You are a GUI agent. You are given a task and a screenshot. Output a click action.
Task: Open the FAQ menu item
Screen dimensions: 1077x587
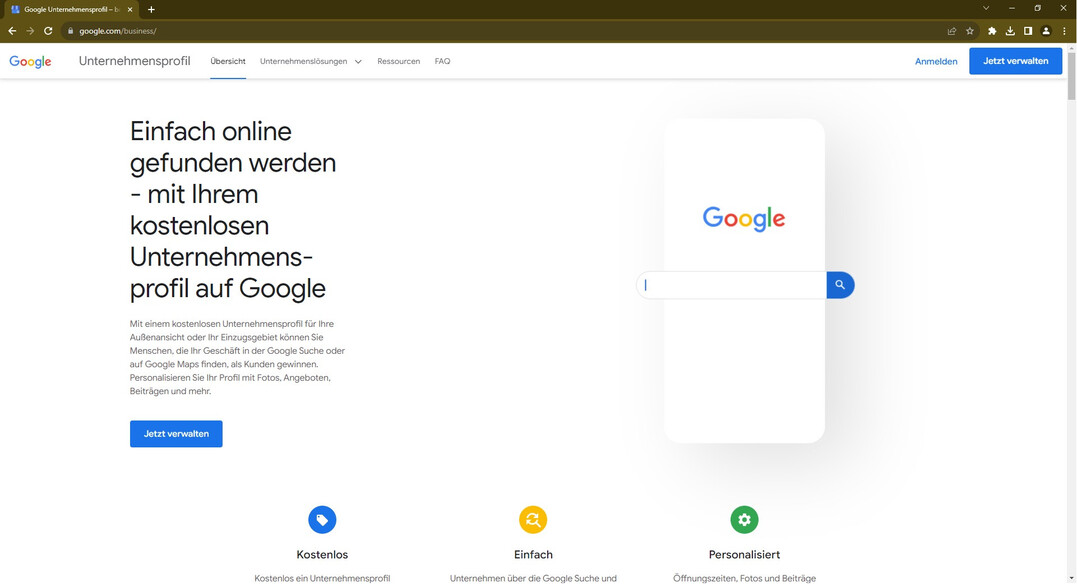[442, 61]
